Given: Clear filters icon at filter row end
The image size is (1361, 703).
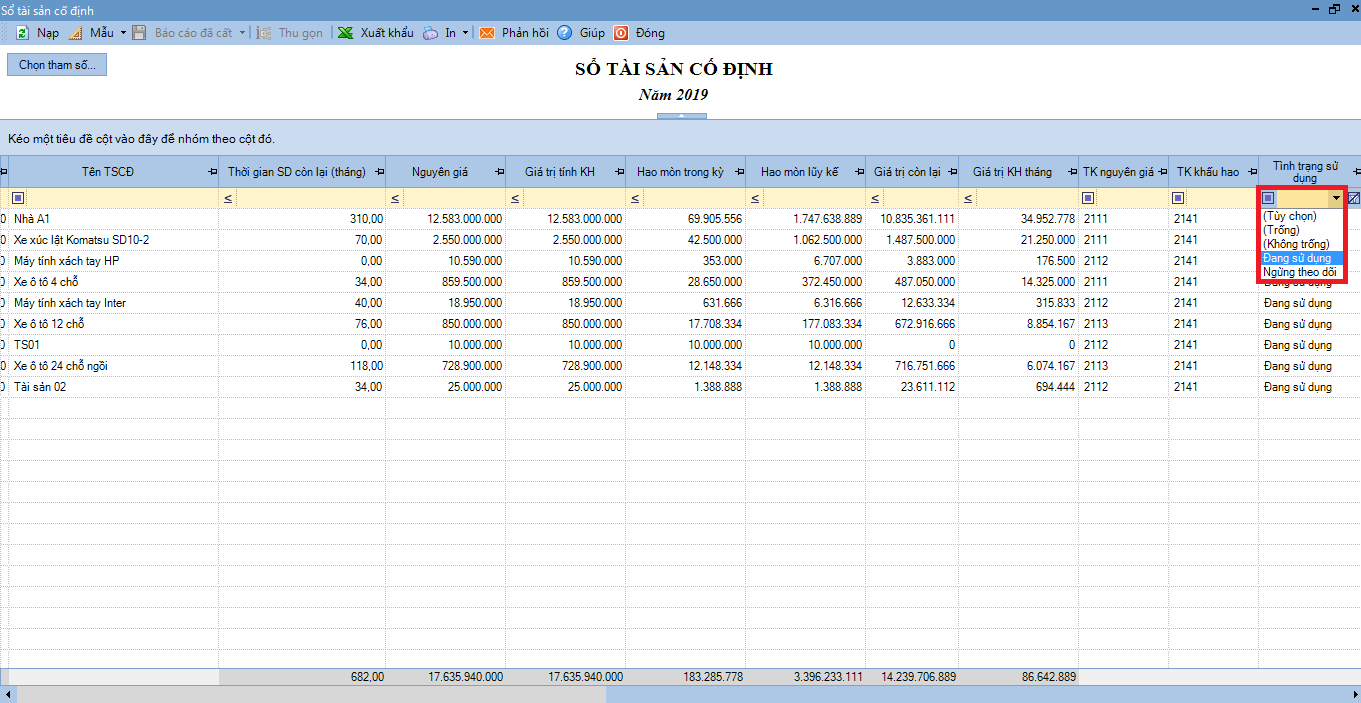Looking at the screenshot, I should [x=1354, y=198].
